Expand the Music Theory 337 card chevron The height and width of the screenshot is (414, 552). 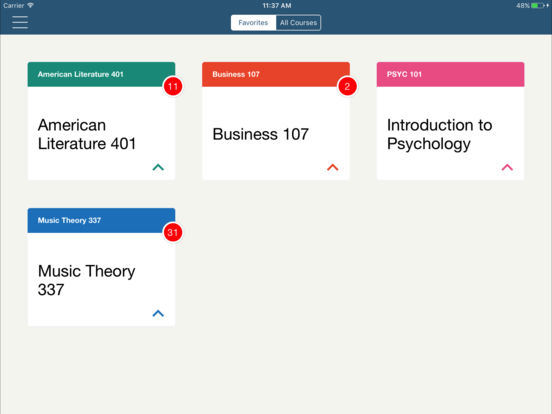[x=158, y=313]
